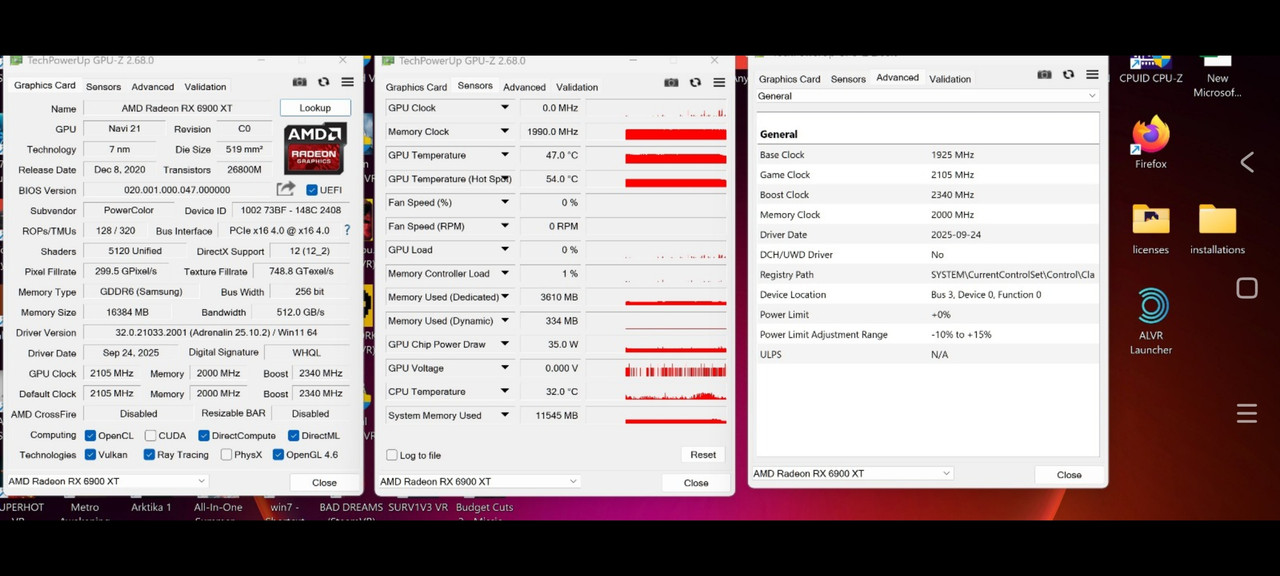Viewport: 1280px width, 576px height.
Task: Tap the Android back arrow
Action: tap(1247, 162)
